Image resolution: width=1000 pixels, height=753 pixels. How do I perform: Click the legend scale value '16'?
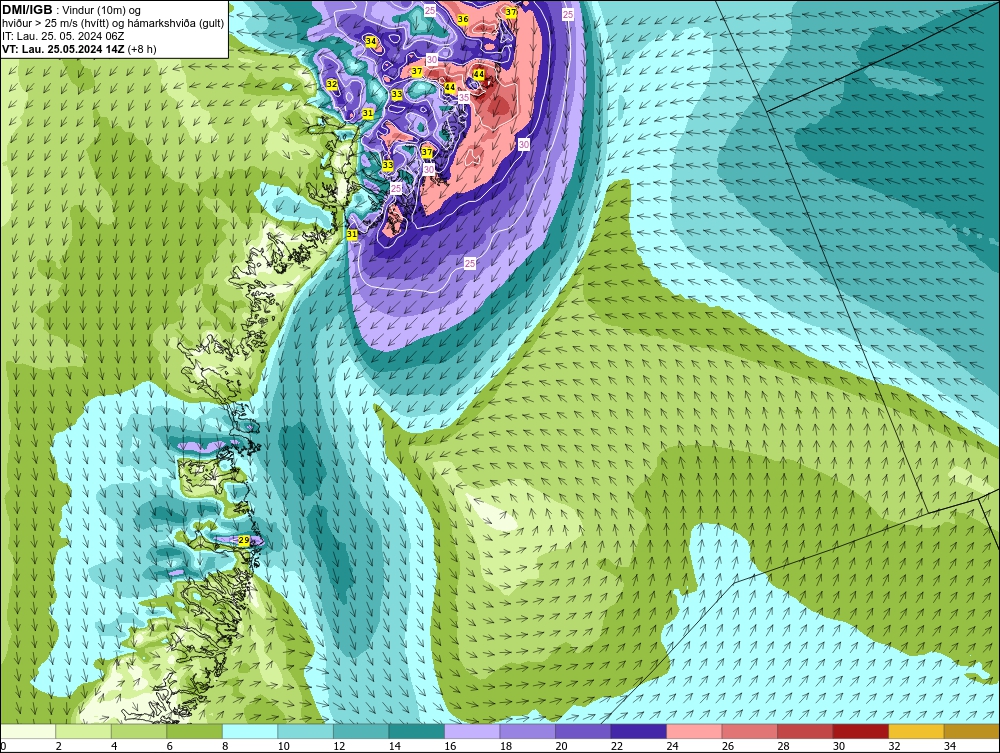(450, 746)
